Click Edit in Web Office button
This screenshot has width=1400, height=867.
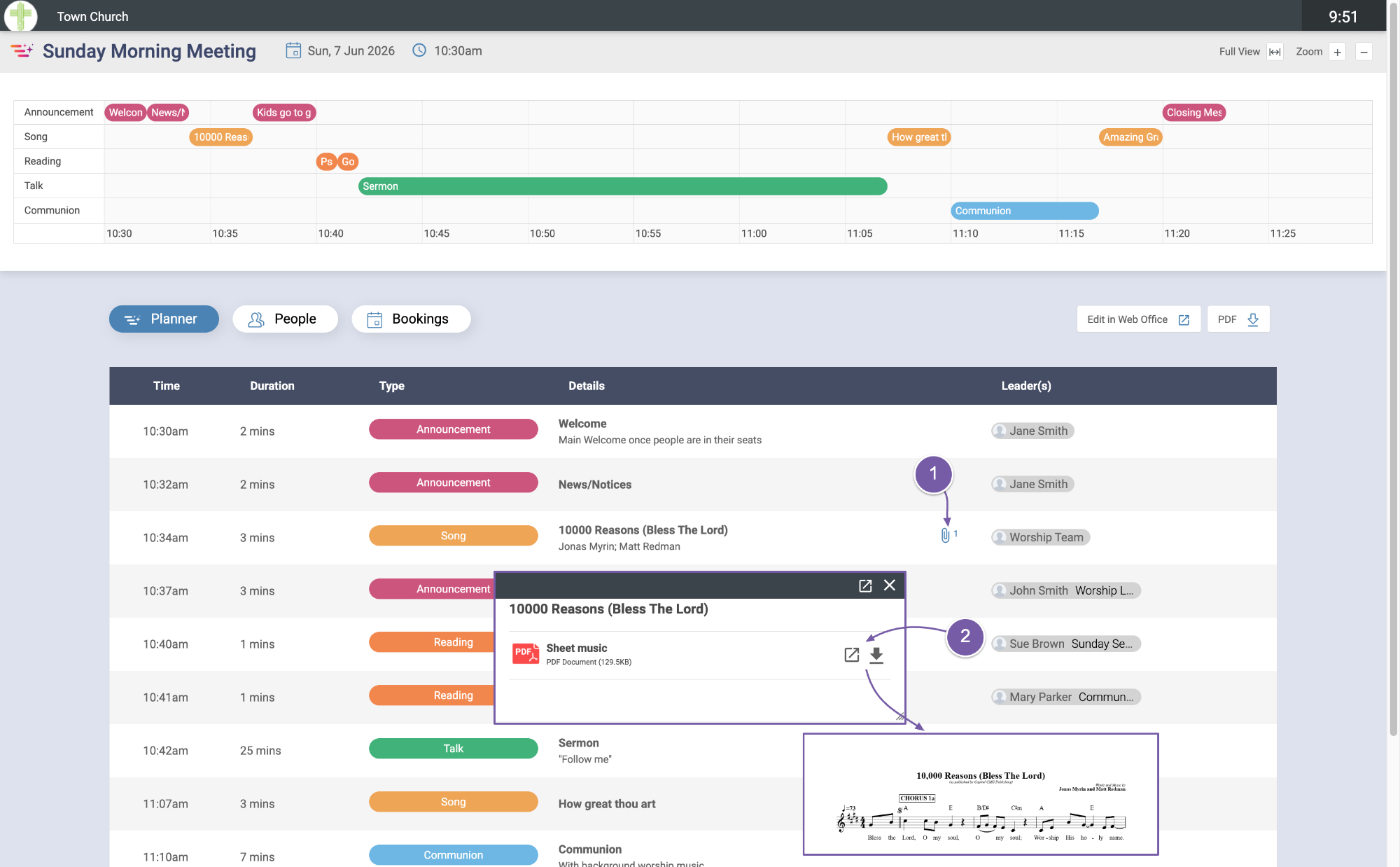click(1138, 319)
